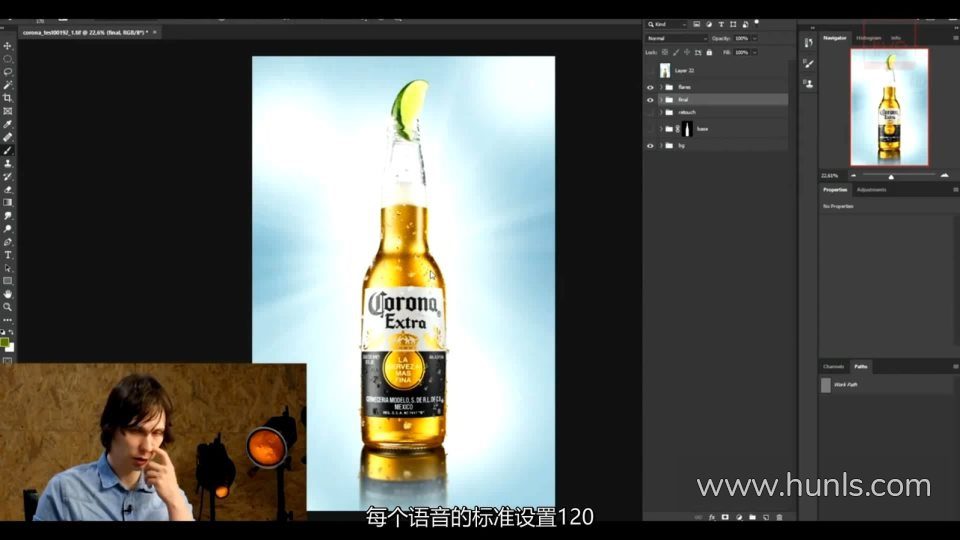This screenshot has height=540, width=960.
Task: Select the Frame tool
Action: tap(7, 111)
